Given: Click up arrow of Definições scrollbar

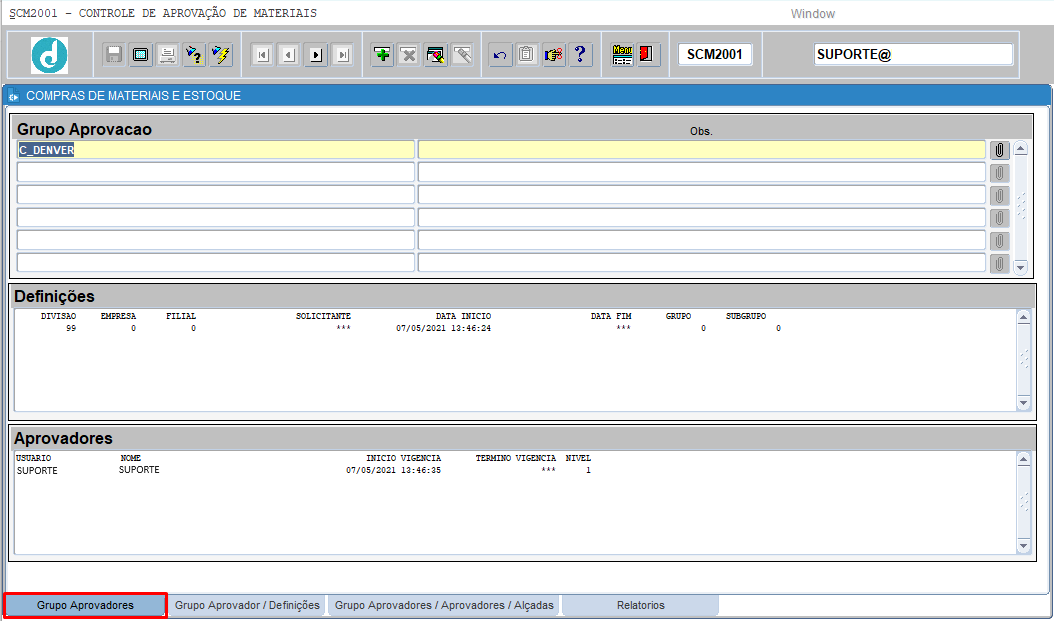Looking at the screenshot, I should click(1024, 317).
